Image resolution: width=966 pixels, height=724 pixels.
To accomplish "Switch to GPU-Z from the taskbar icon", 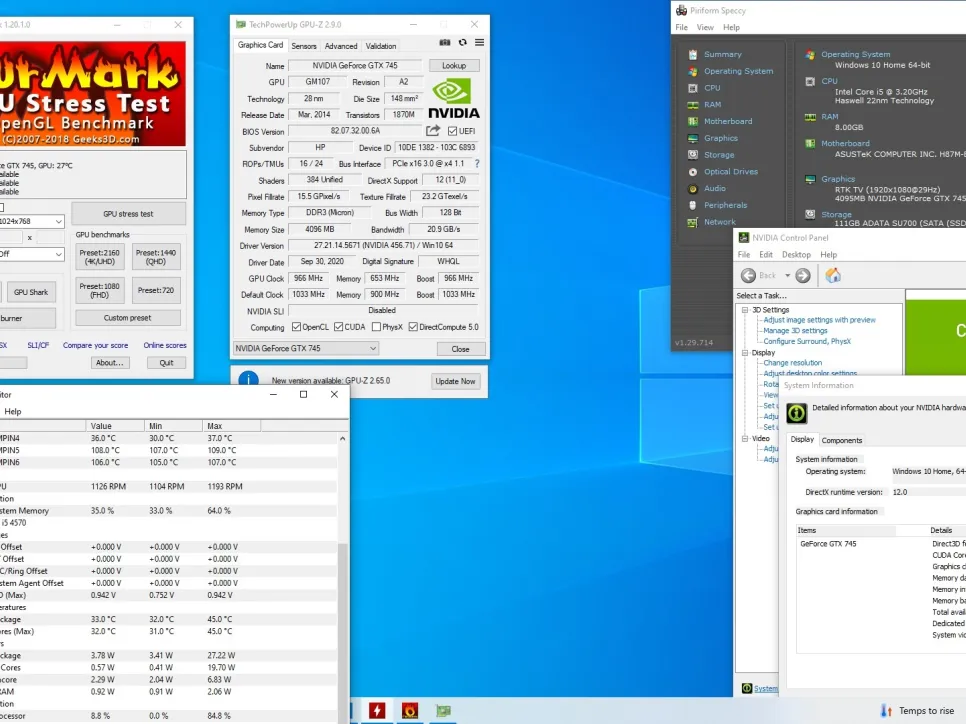I will tap(443, 710).
